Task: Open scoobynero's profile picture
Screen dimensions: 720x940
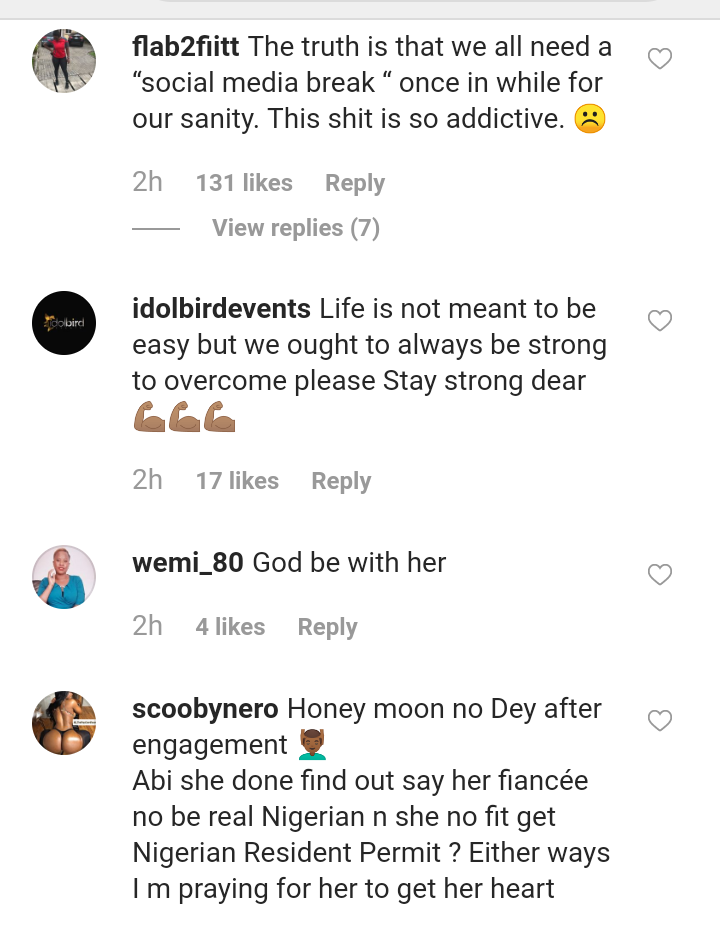Action: (64, 722)
